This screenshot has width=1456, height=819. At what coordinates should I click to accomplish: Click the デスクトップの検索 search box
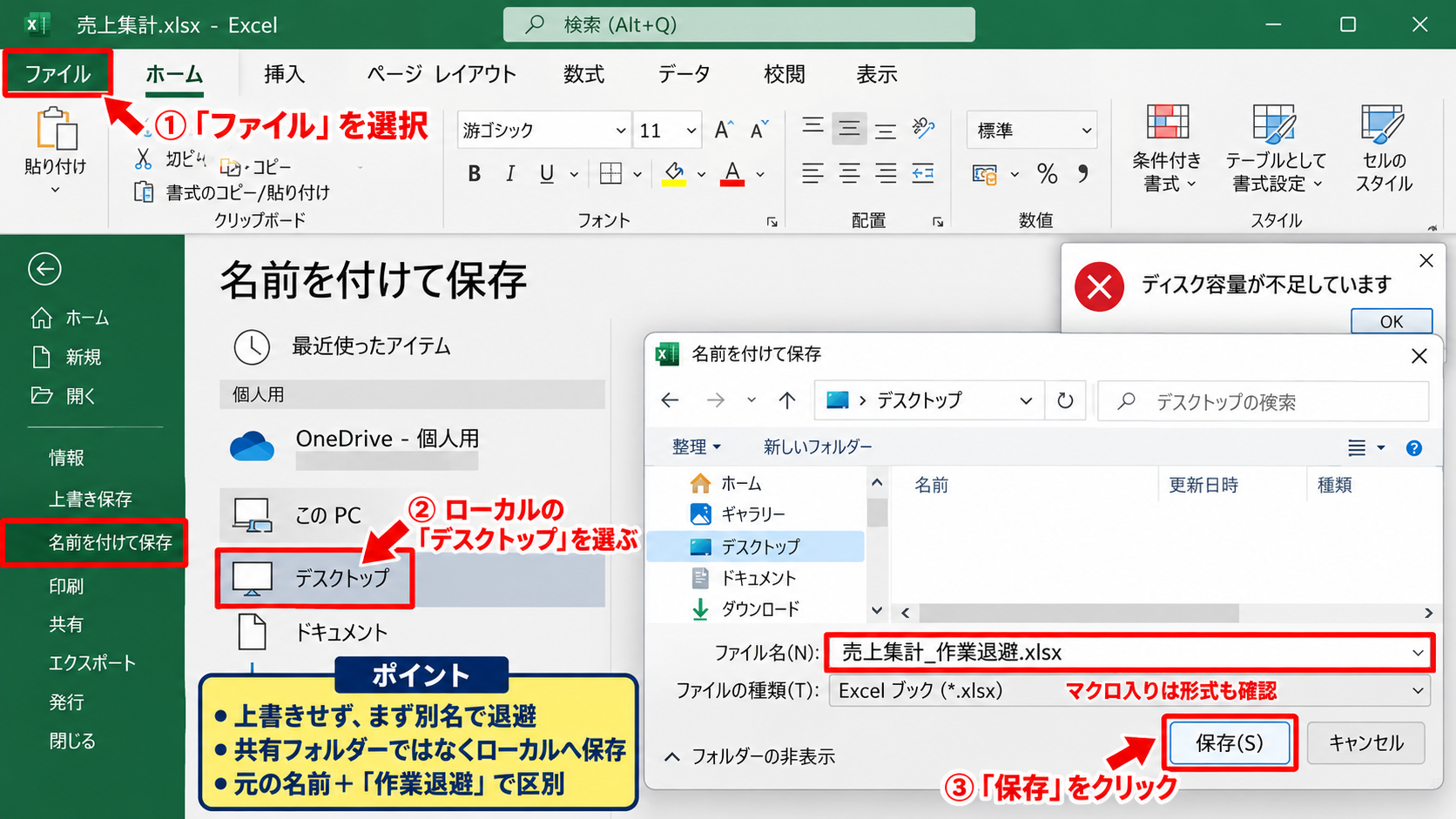click(x=1264, y=401)
